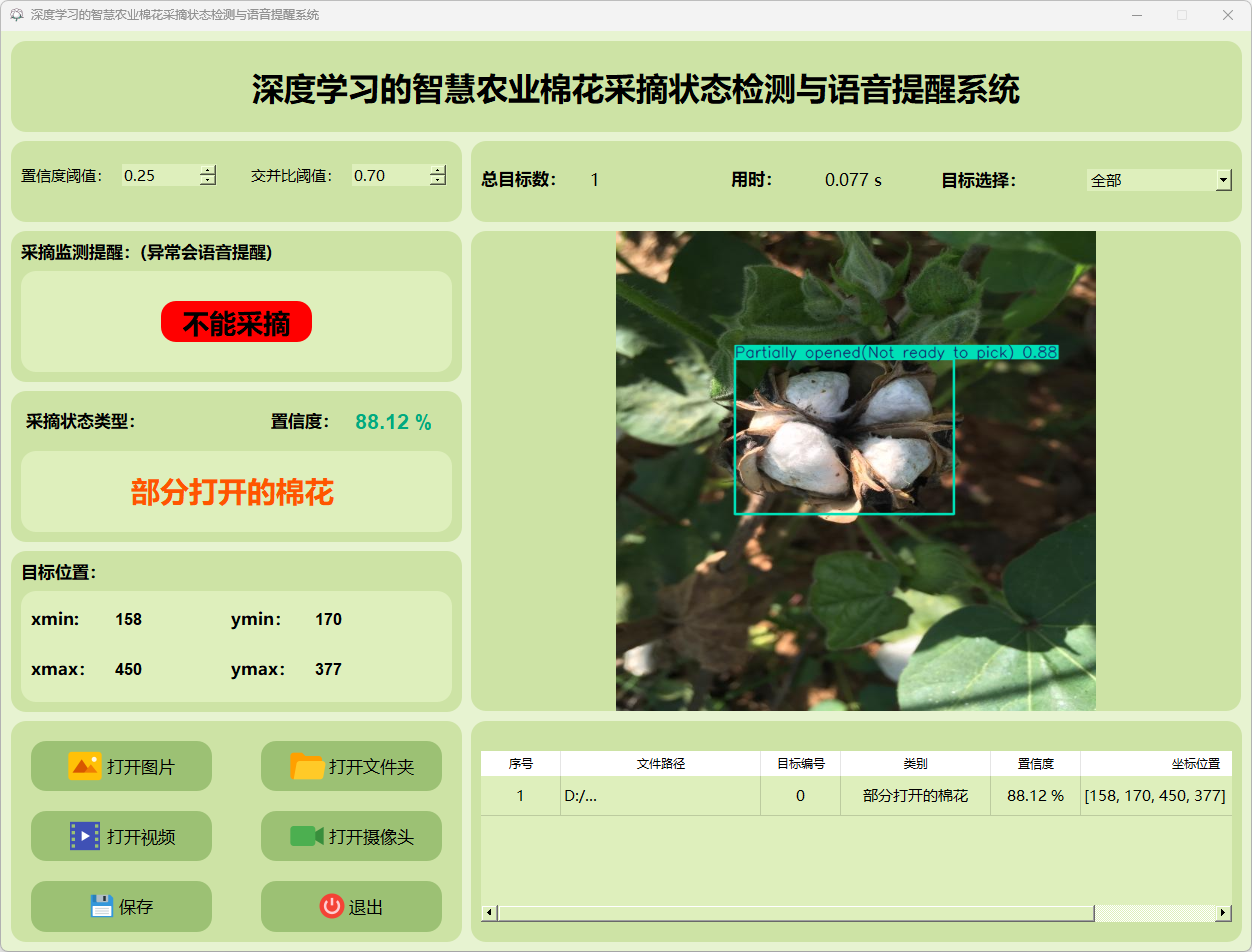This screenshot has height=952, width=1252.
Task: Click the floppy disk save icon
Action: [101, 906]
